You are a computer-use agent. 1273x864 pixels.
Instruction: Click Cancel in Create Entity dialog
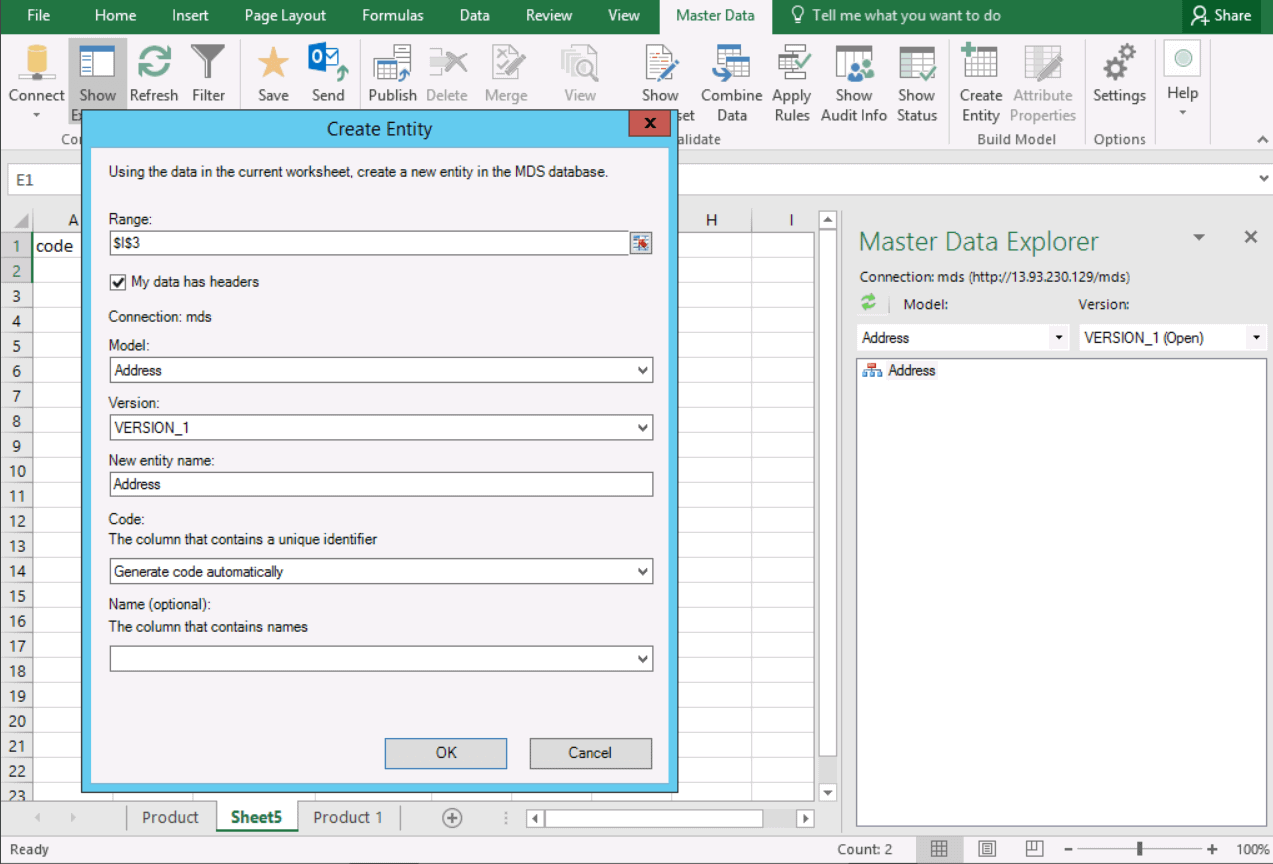coord(590,753)
